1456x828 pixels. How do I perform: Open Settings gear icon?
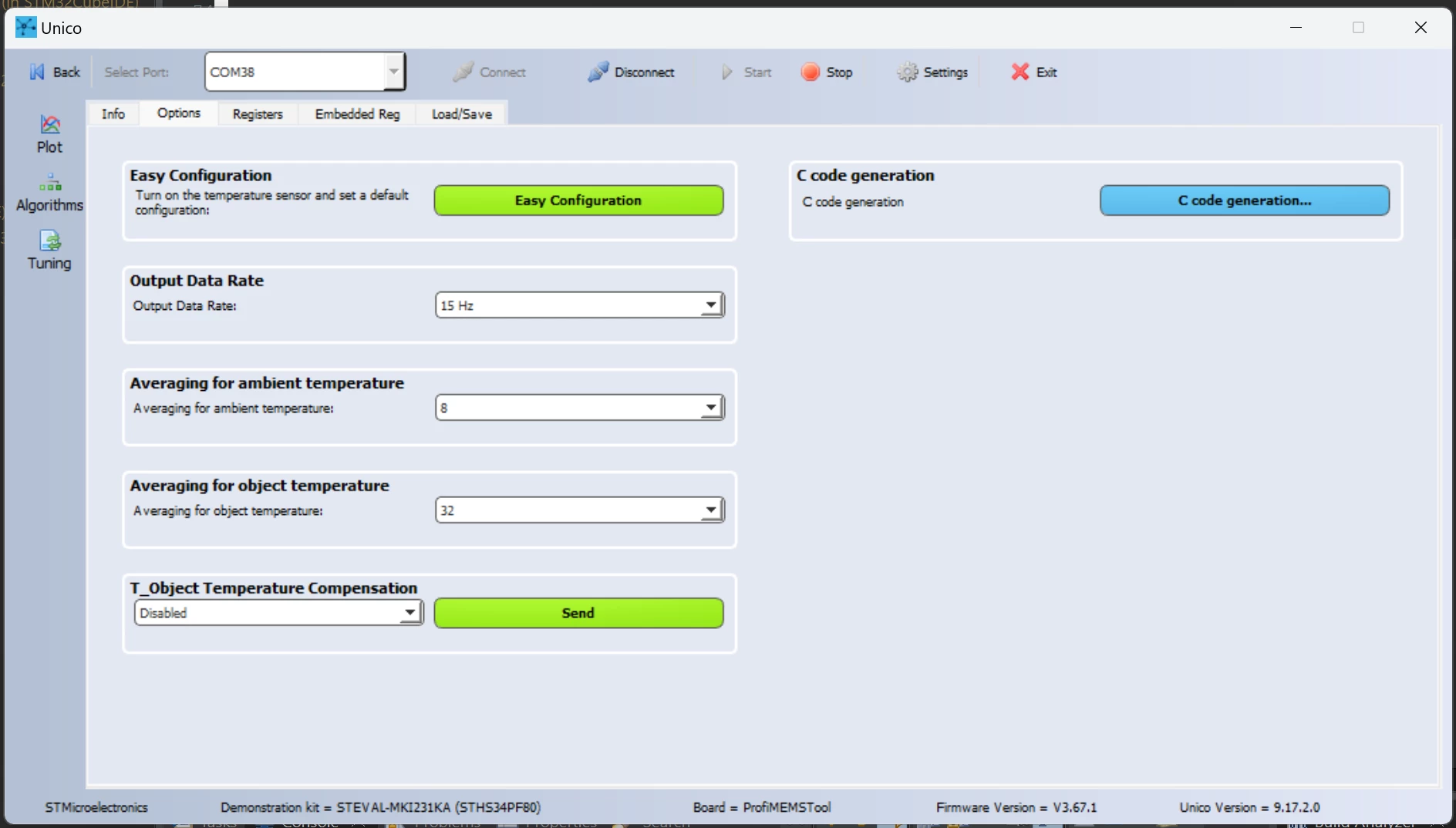tap(907, 72)
